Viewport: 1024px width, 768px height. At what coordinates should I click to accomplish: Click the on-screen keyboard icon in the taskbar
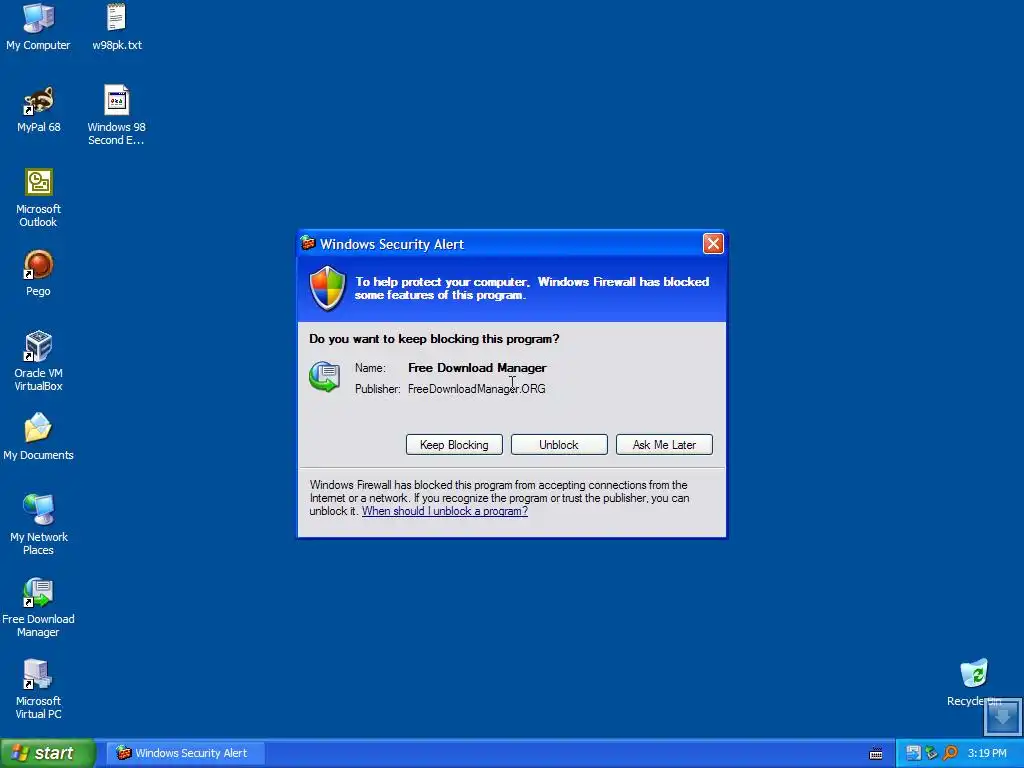coord(876,754)
